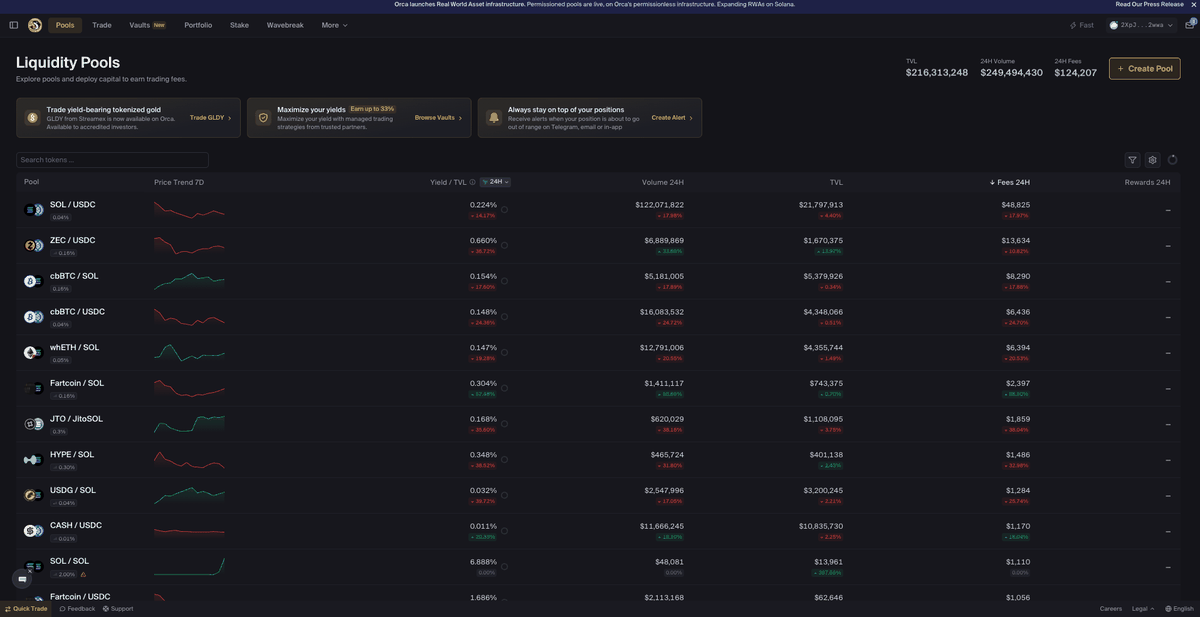Open the Trade tab

[x=102, y=25]
